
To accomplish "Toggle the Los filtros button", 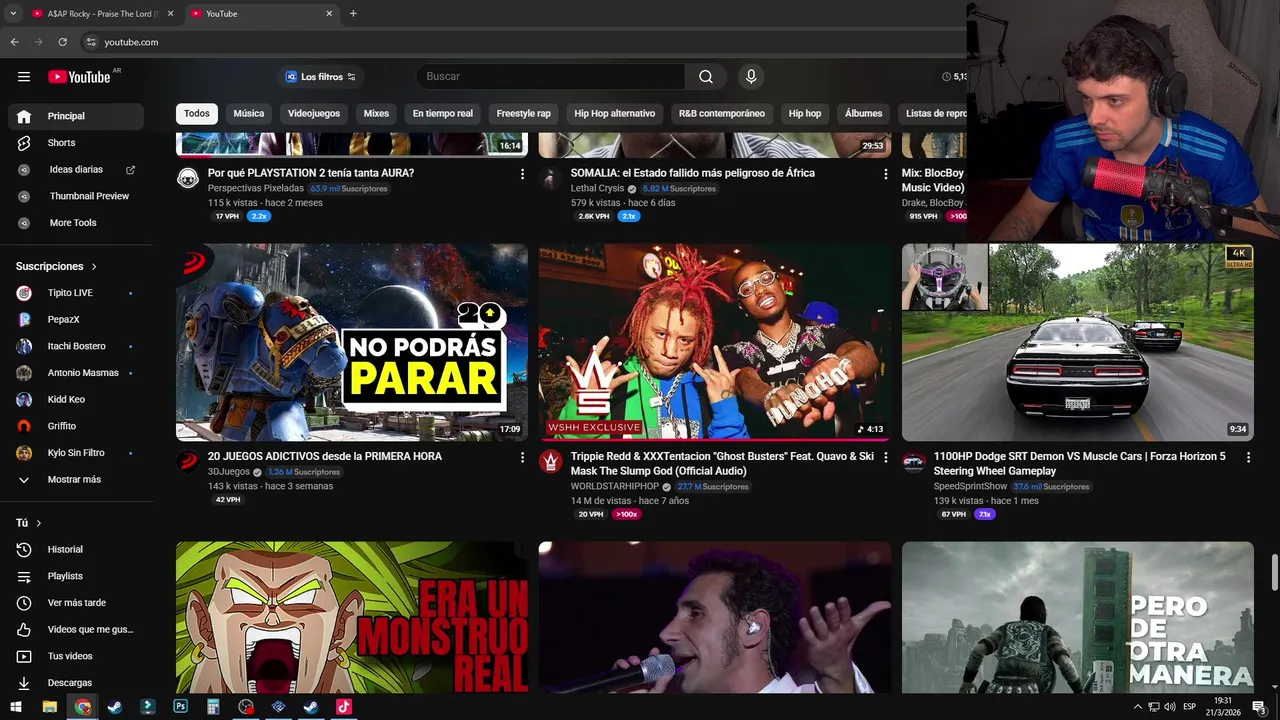I will point(320,77).
